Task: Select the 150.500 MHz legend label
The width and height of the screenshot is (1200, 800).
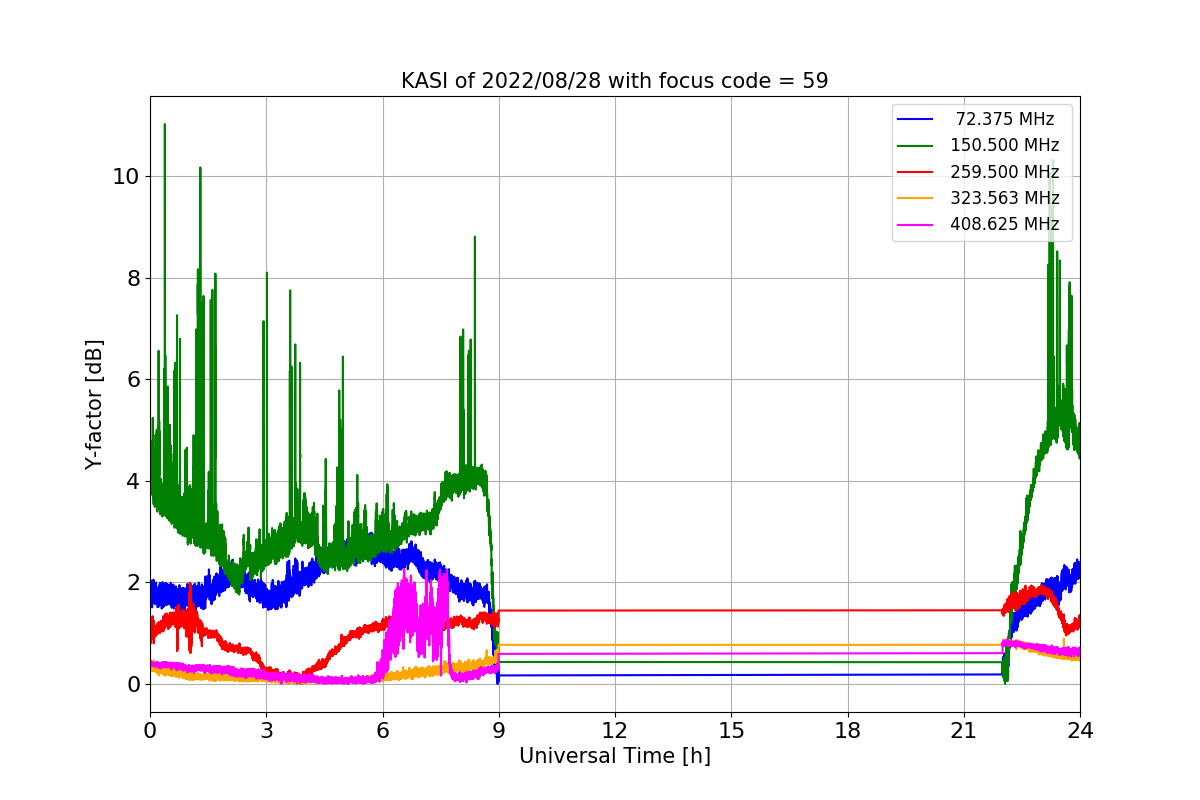Action: point(1004,146)
